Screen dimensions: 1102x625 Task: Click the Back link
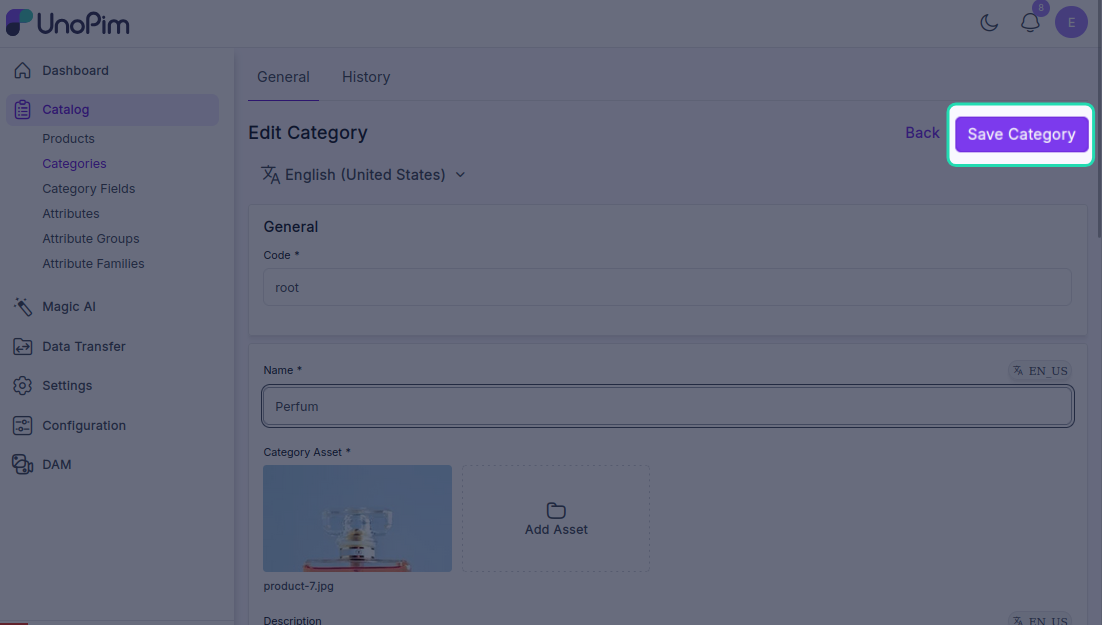[922, 133]
